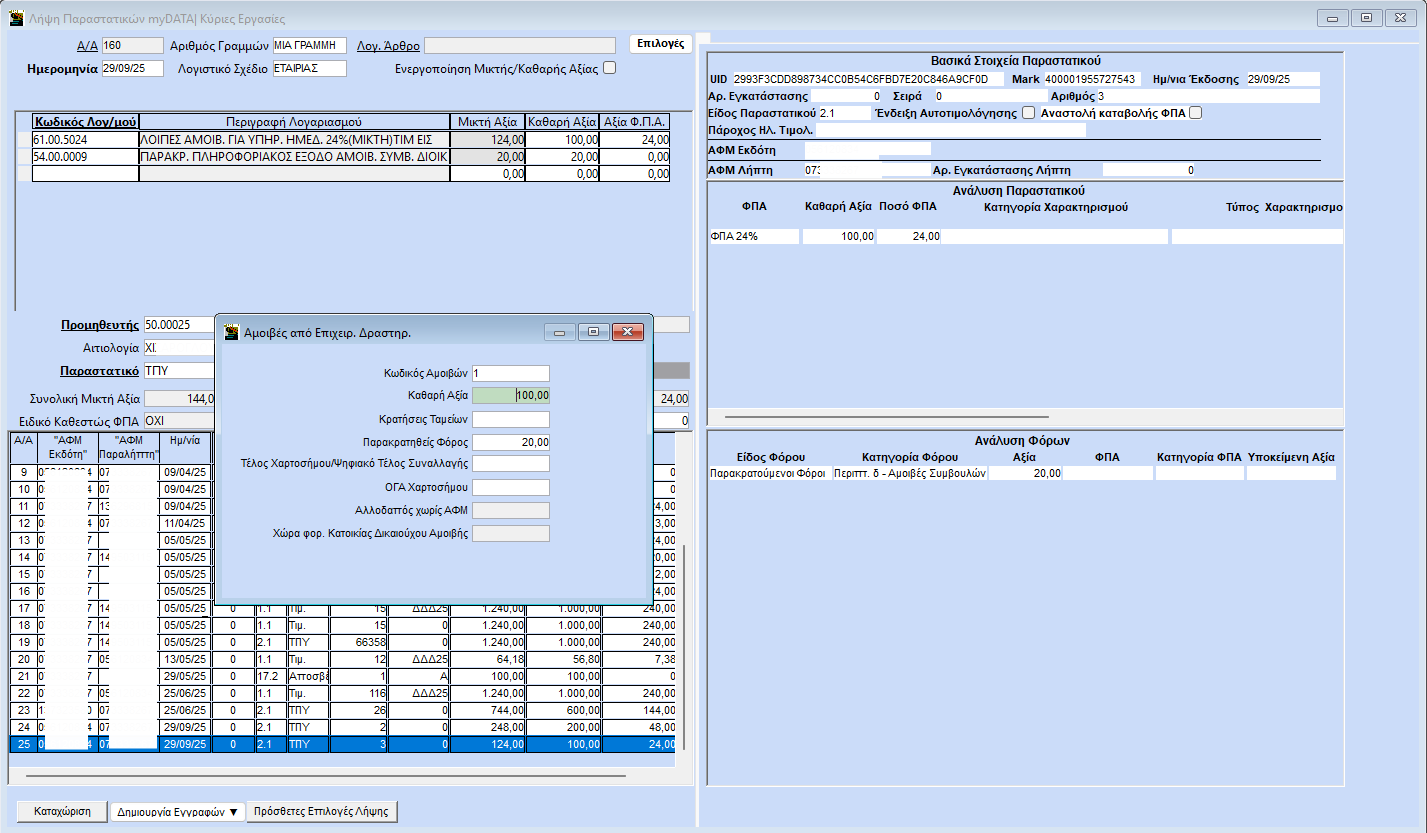
Task: Click the underlined Παραστατικό label
Action: [x=99, y=370]
